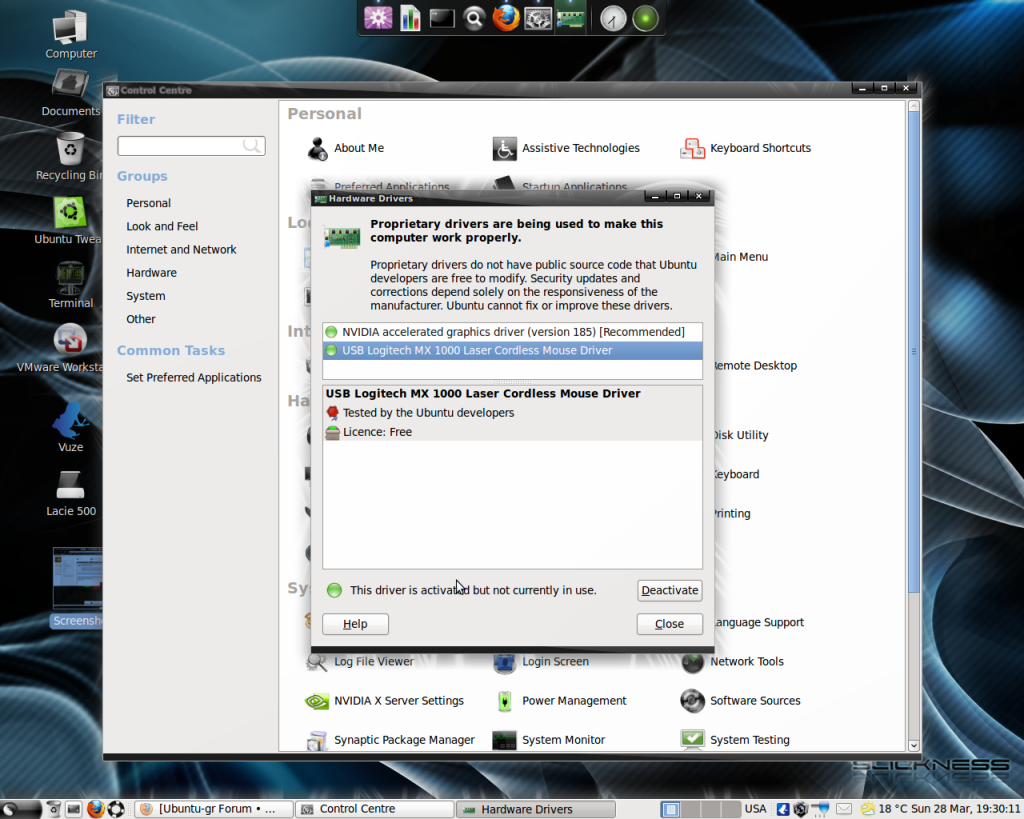Open Login Screen settings
Viewport: 1024px width, 819px height.
541,662
